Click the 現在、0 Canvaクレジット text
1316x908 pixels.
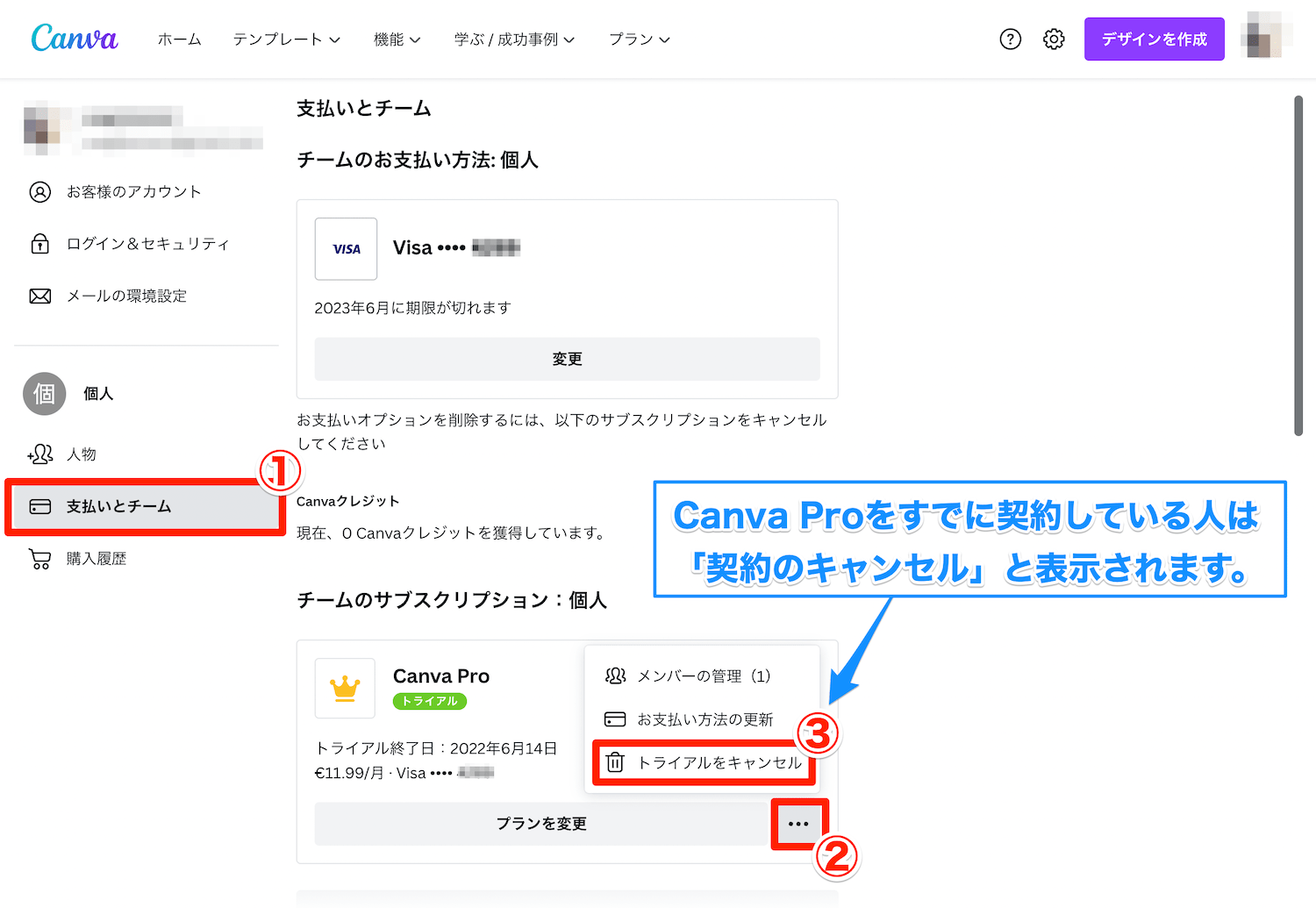click(452, 533)
